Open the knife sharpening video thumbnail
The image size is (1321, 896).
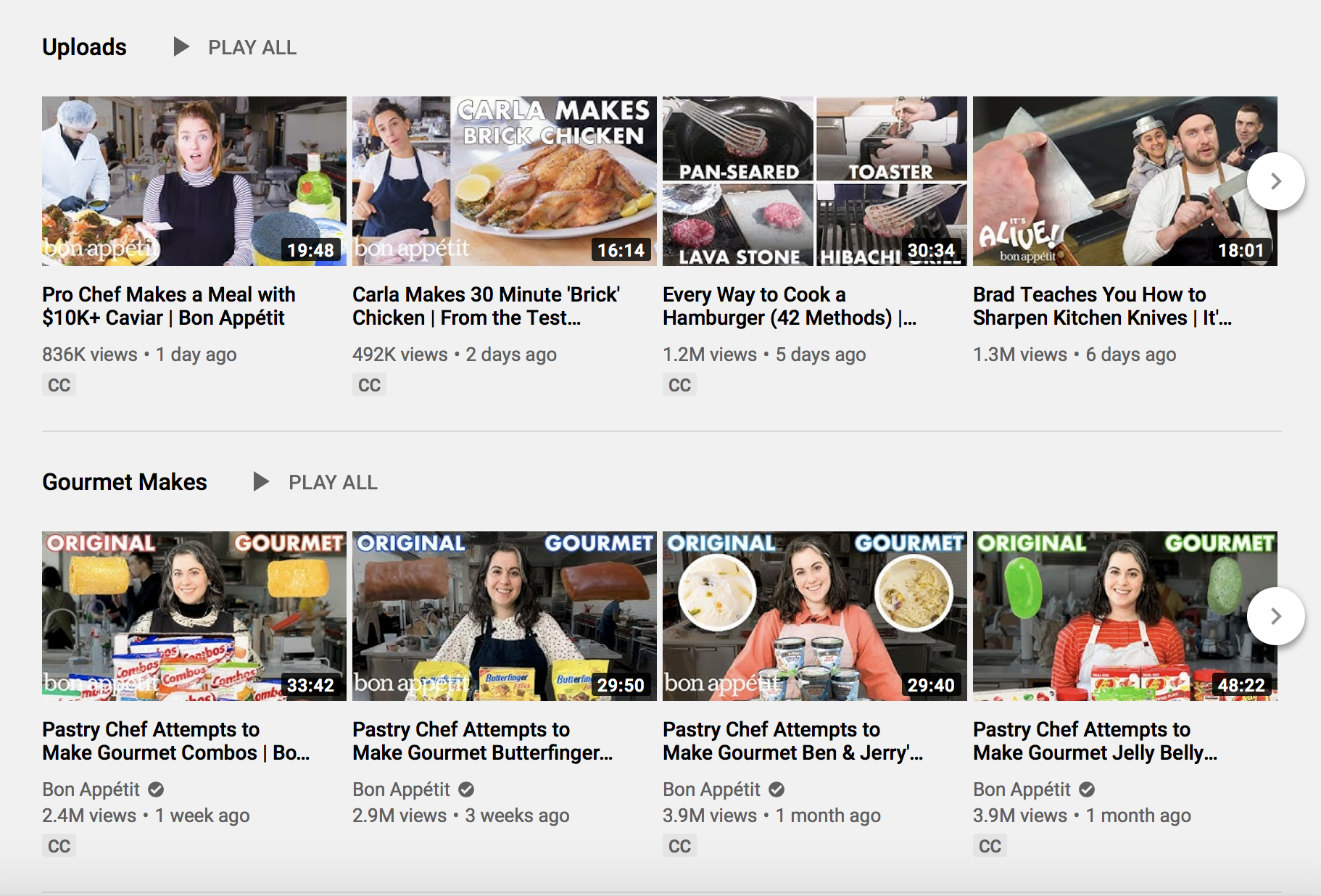[1125, 181]
